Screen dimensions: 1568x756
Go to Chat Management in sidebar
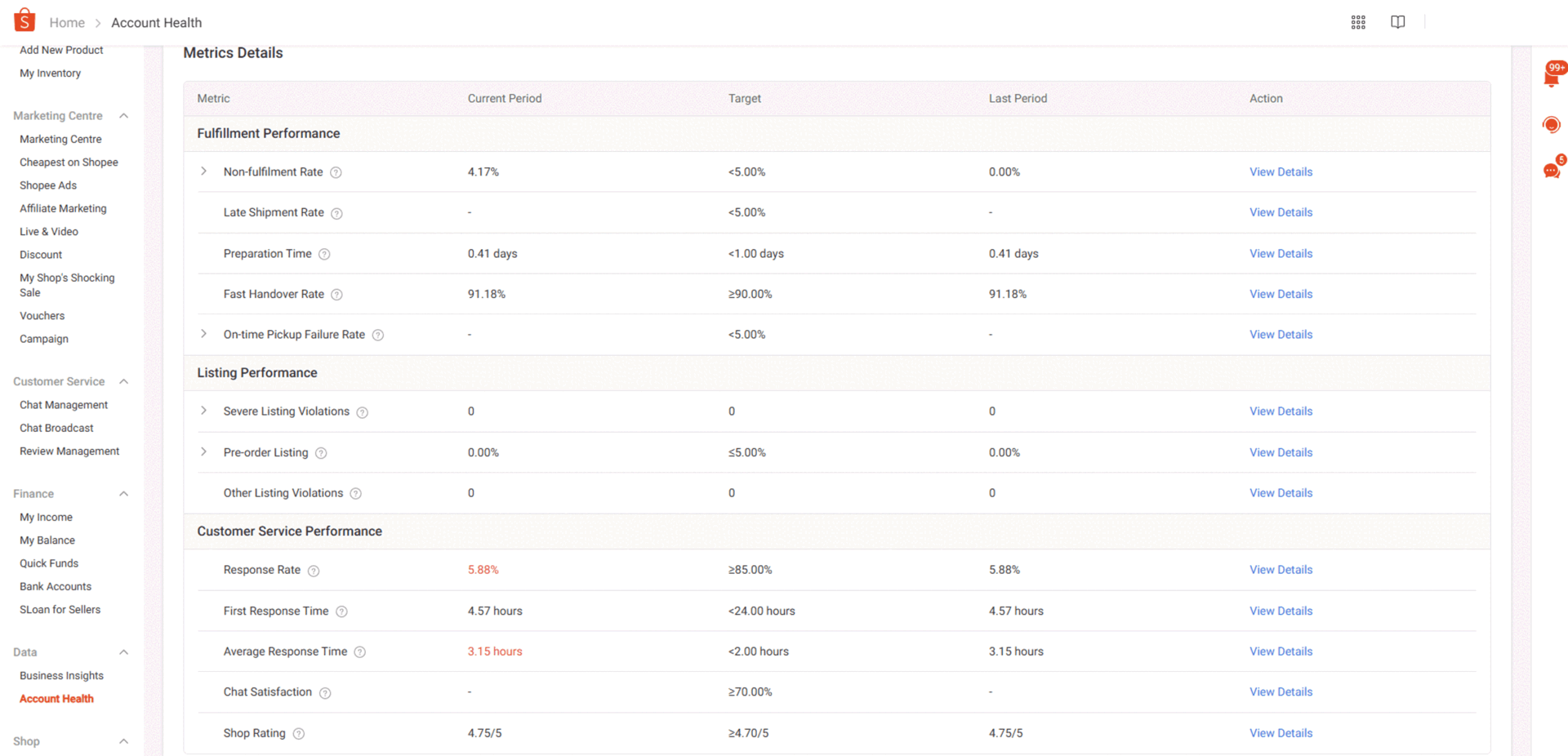pyautogui.click(x=64, y=405)
